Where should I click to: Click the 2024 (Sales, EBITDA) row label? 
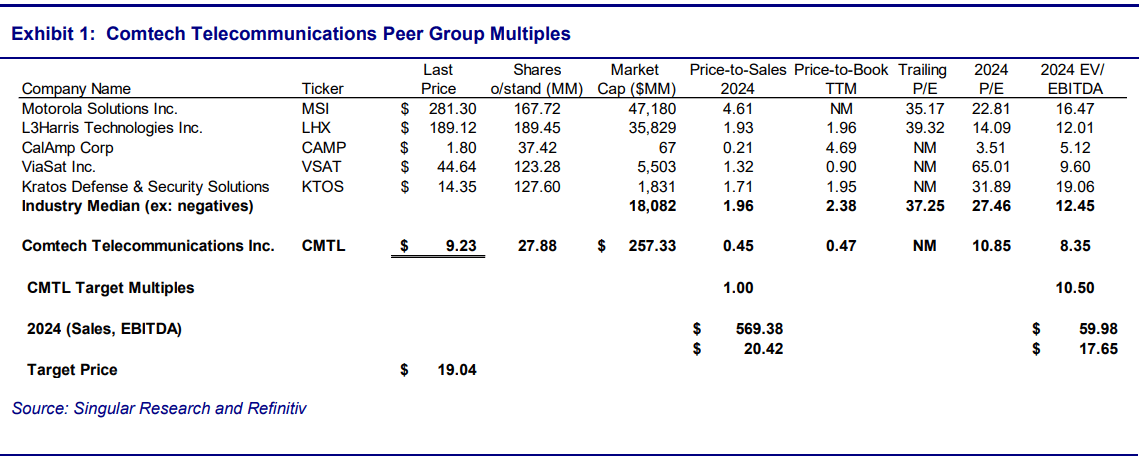tap(104, 328)
